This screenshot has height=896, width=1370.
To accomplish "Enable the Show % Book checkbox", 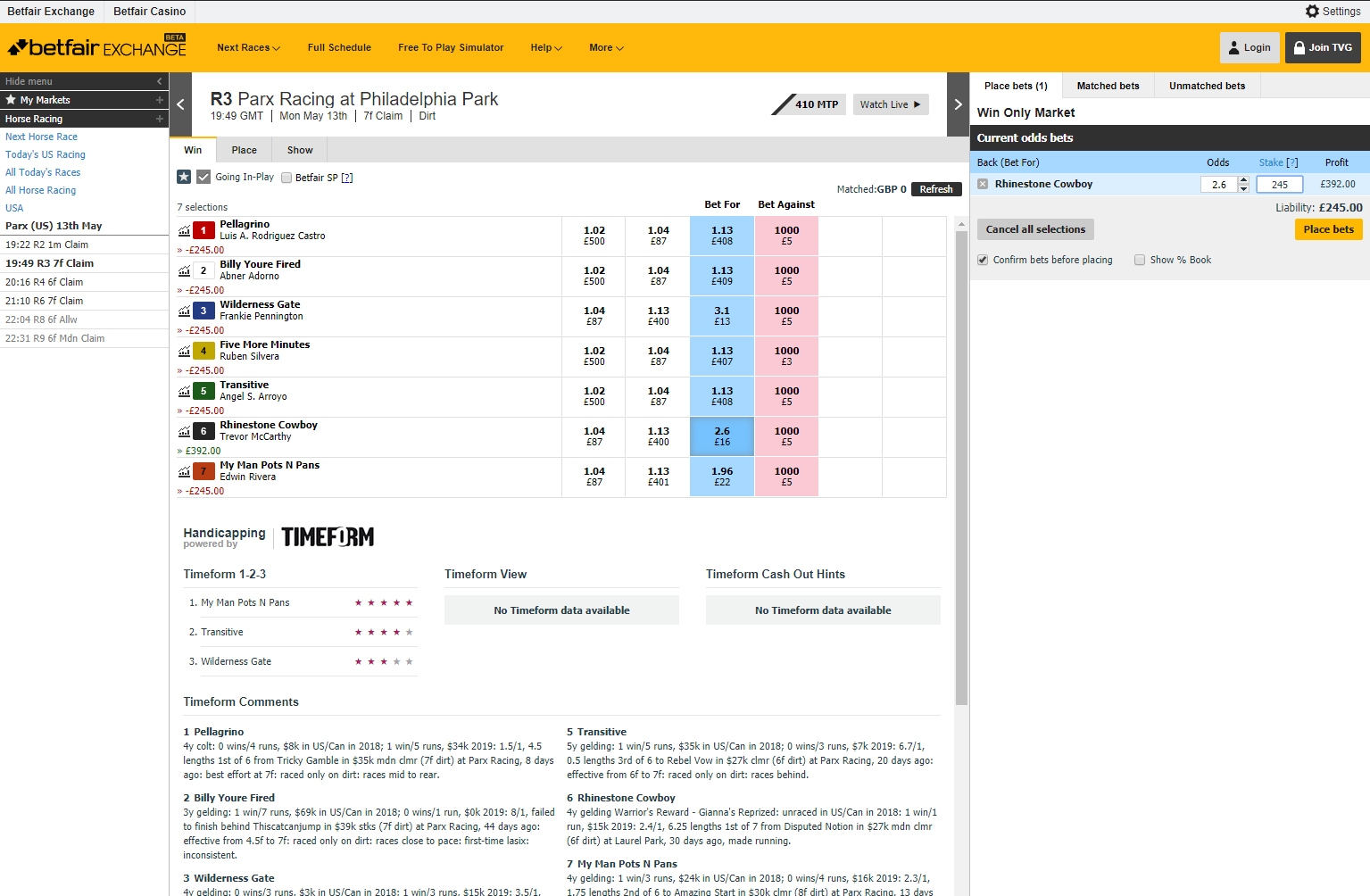I will coord(1140,260).
